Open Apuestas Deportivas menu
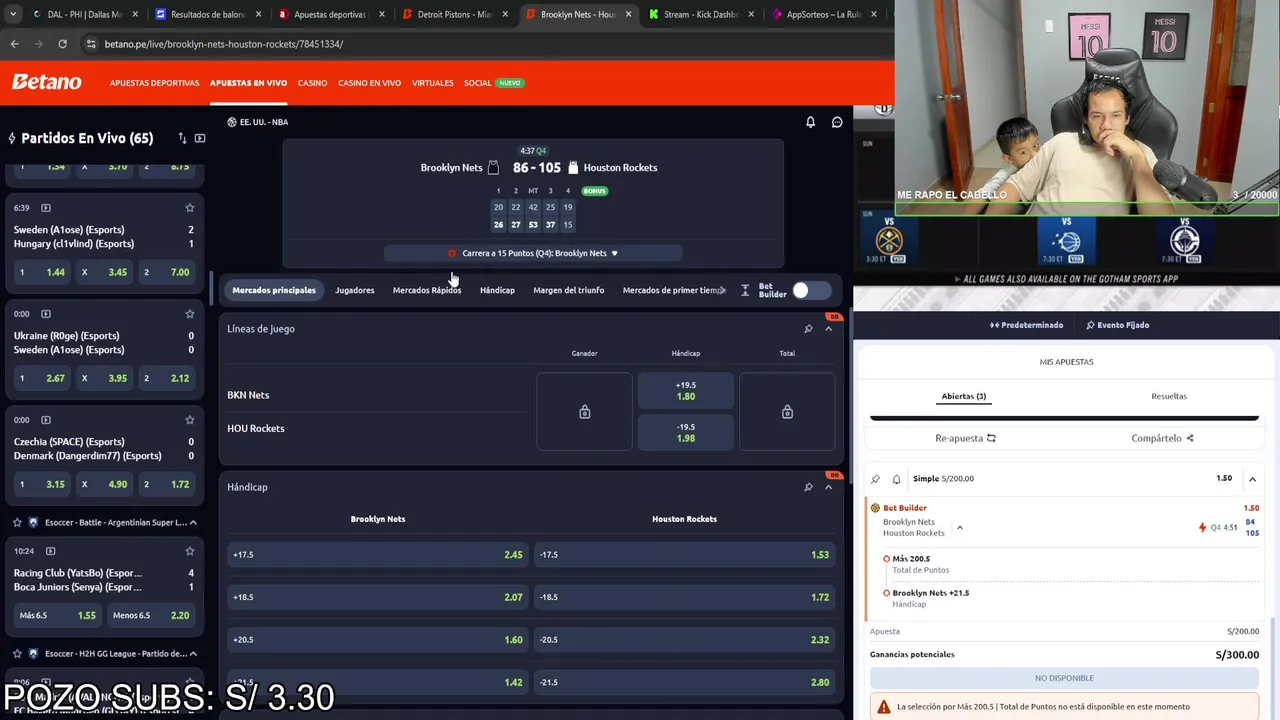 (154, 83)
